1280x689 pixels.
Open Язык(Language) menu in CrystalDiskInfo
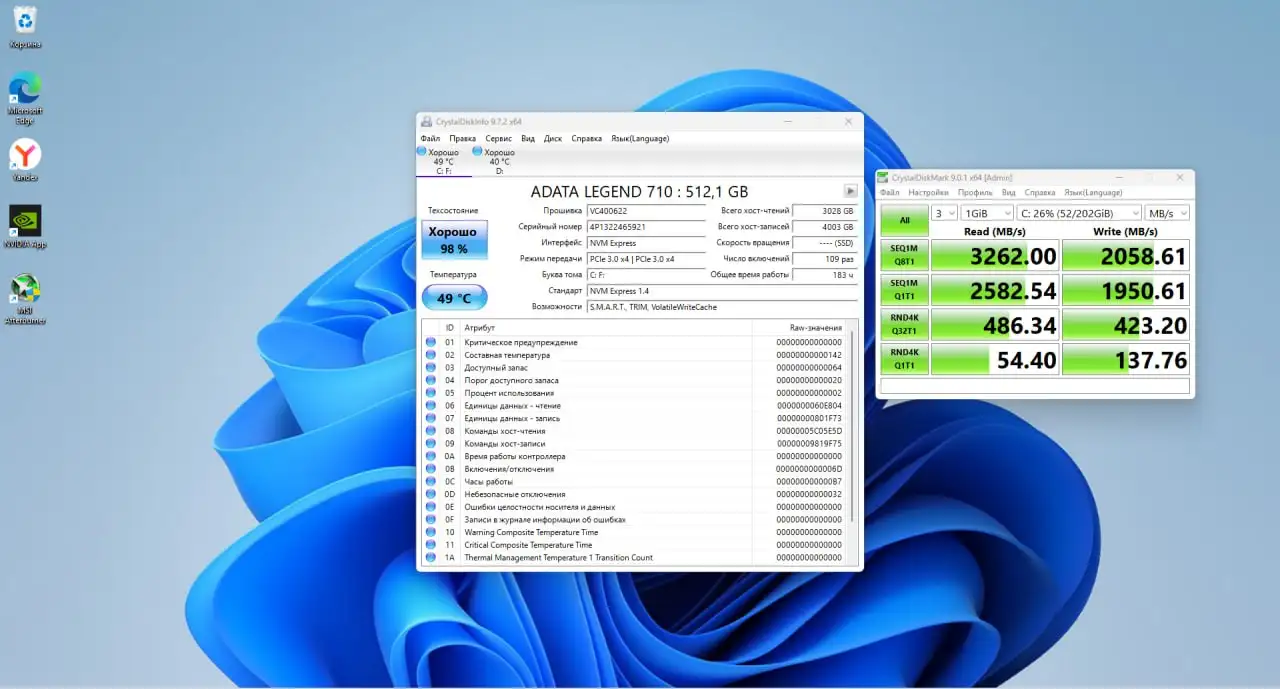(x=640, y=138)
